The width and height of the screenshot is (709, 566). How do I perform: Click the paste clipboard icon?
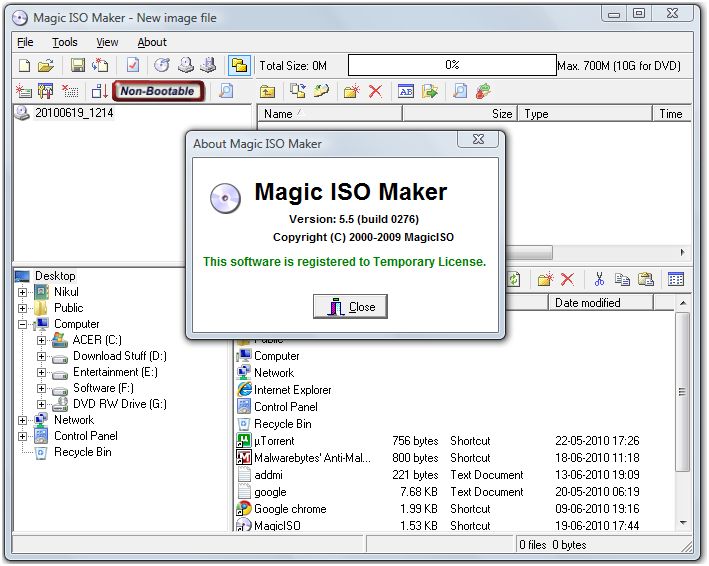(645, 279)
